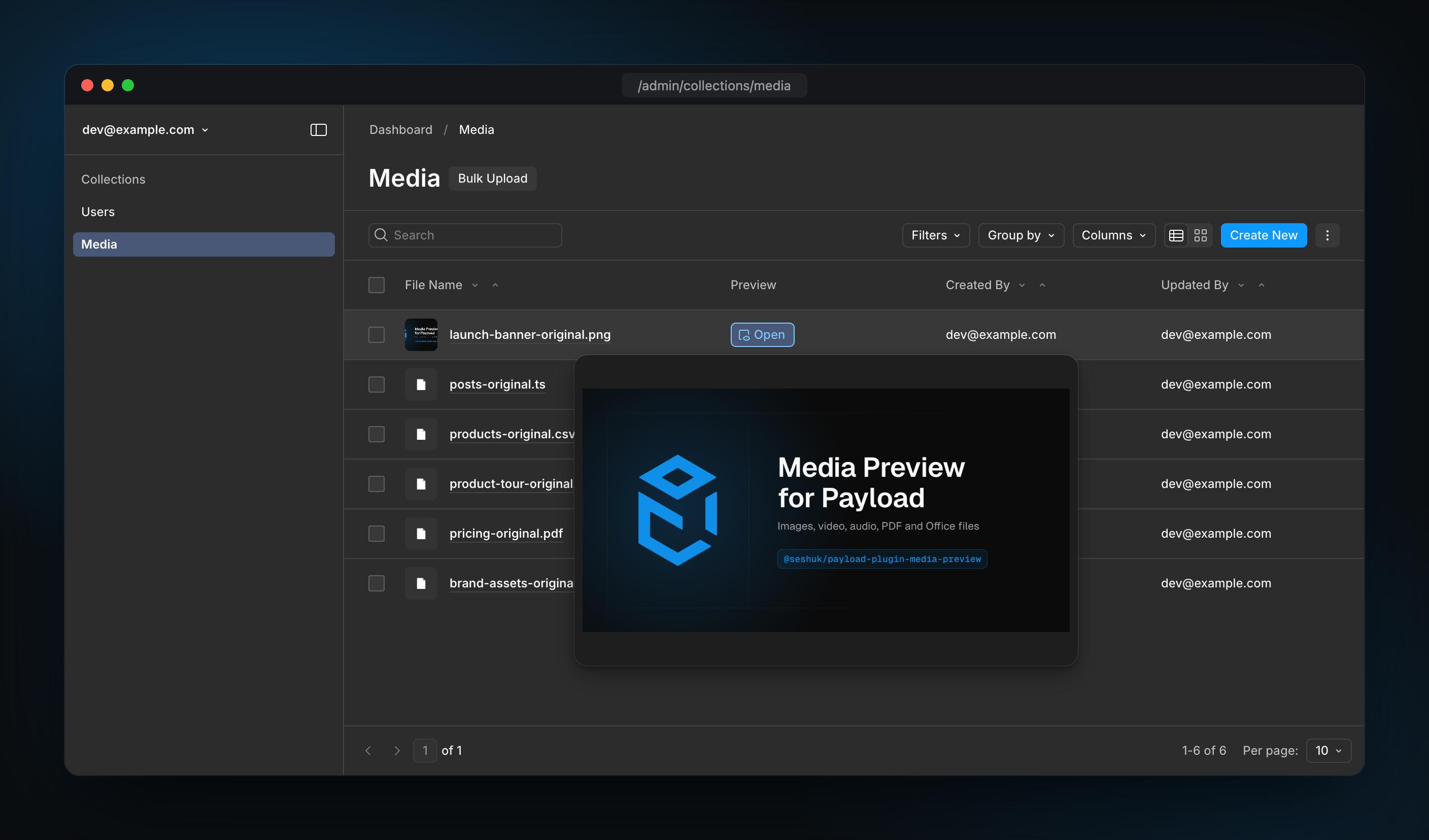
Task: Select Media in the sidebar
Action: click(203, 244)
